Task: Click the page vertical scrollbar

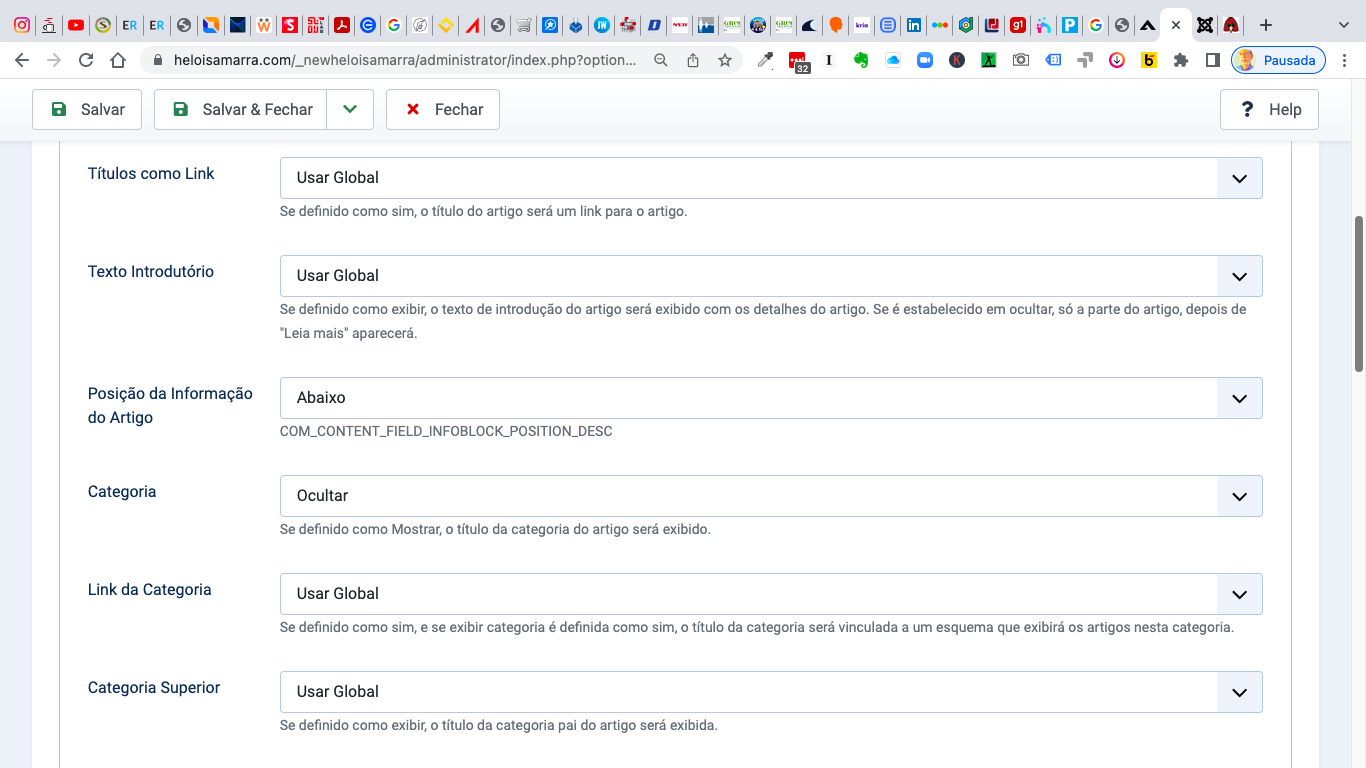Action: tap(1359, 294)
